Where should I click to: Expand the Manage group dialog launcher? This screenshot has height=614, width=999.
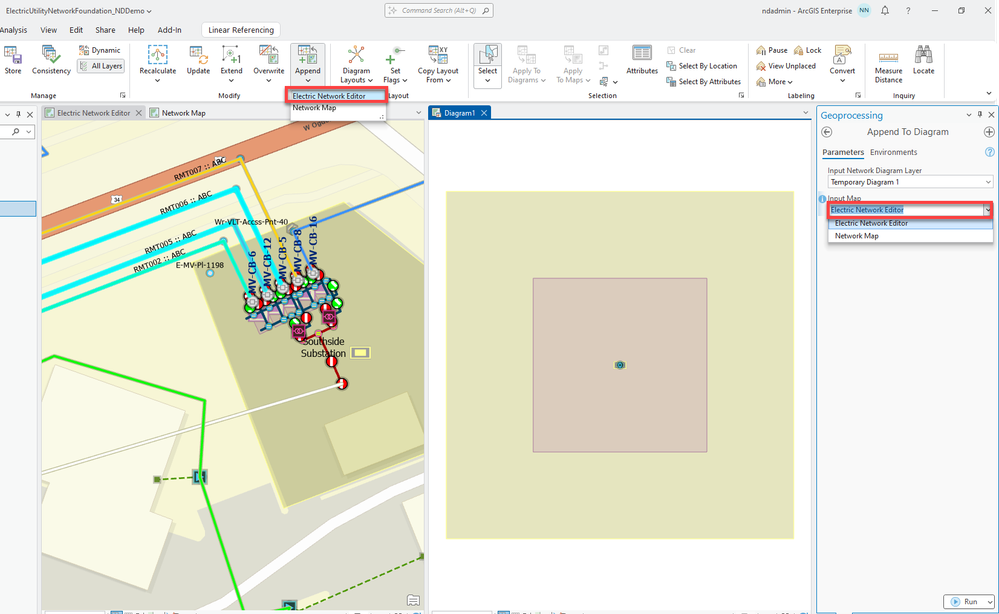coord(122,96)
